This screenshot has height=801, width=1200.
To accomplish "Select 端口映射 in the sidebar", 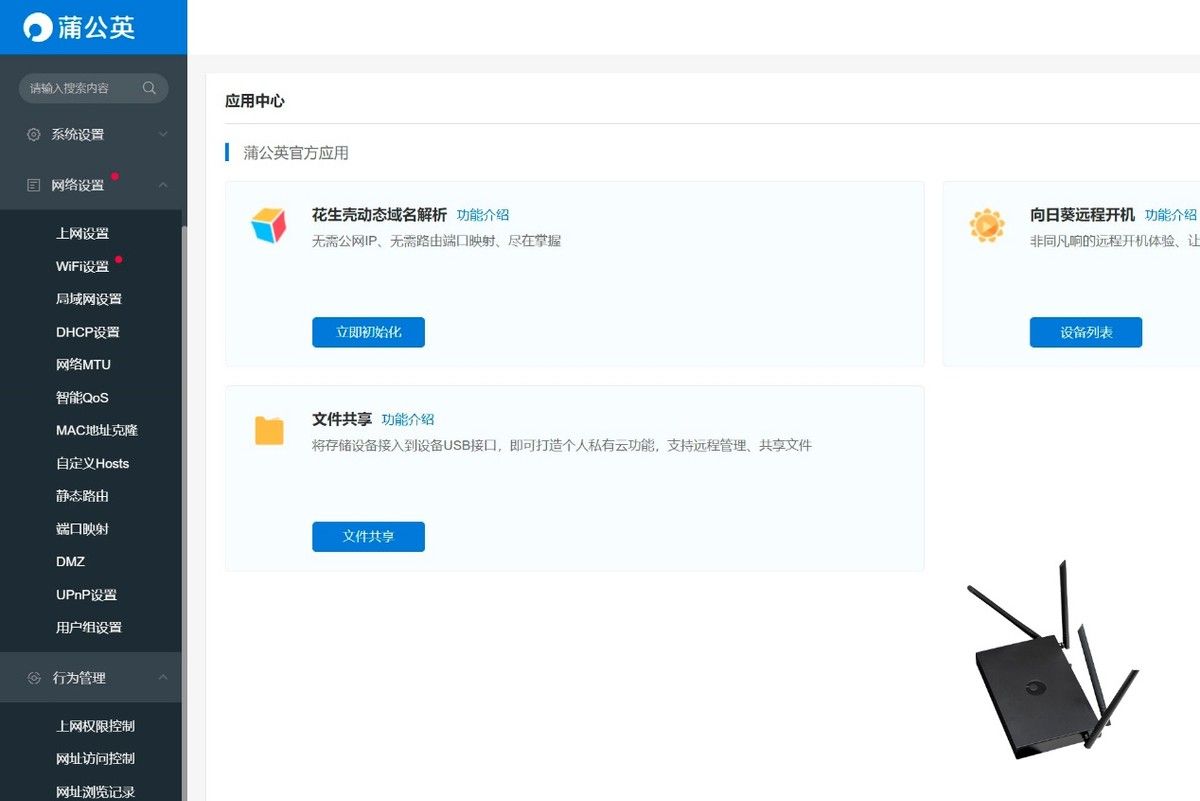I will click(x=82, y=529).
